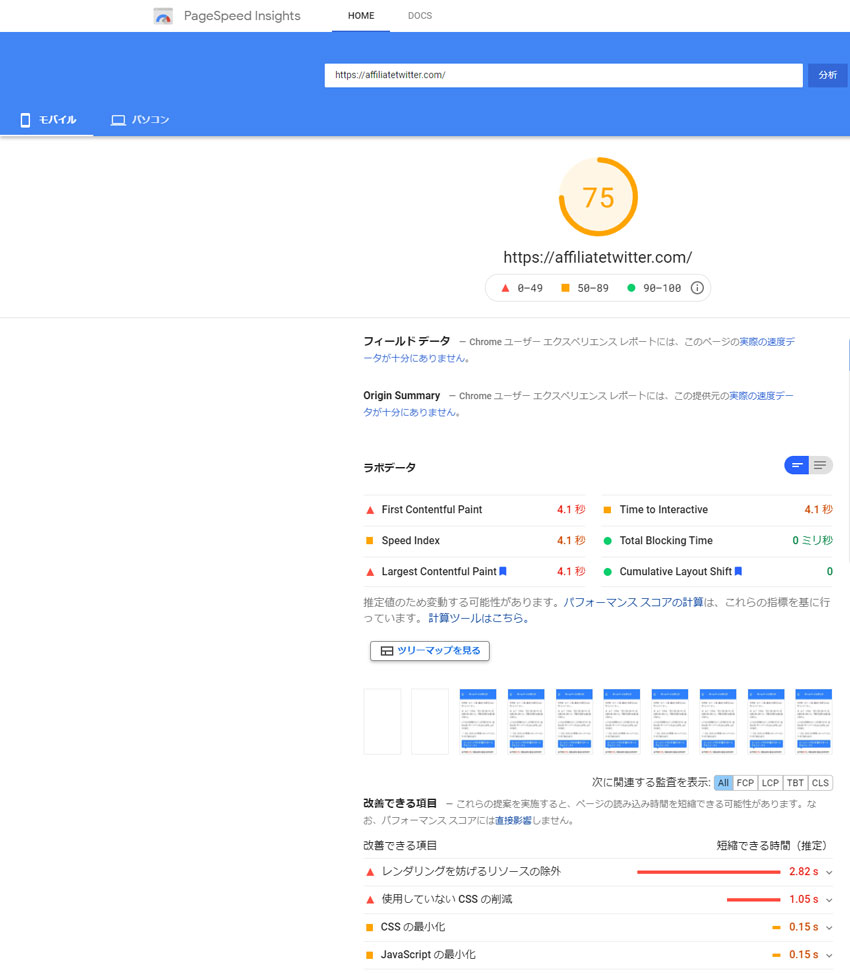Click the 0–49 score legend label
The image size is (850, 977).
pos(530,288)
